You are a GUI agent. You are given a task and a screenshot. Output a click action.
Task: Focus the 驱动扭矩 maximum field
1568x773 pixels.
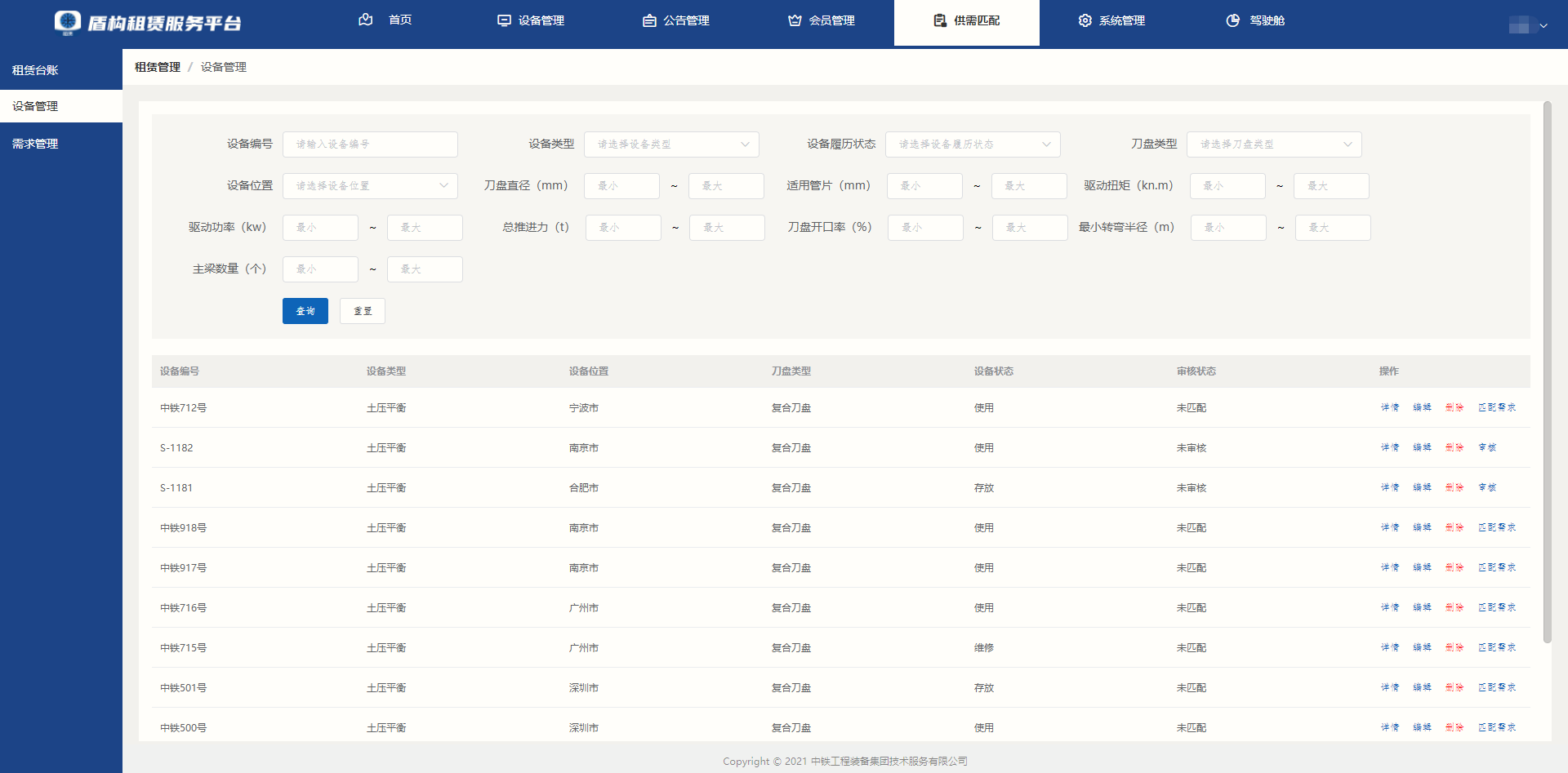1331,186
